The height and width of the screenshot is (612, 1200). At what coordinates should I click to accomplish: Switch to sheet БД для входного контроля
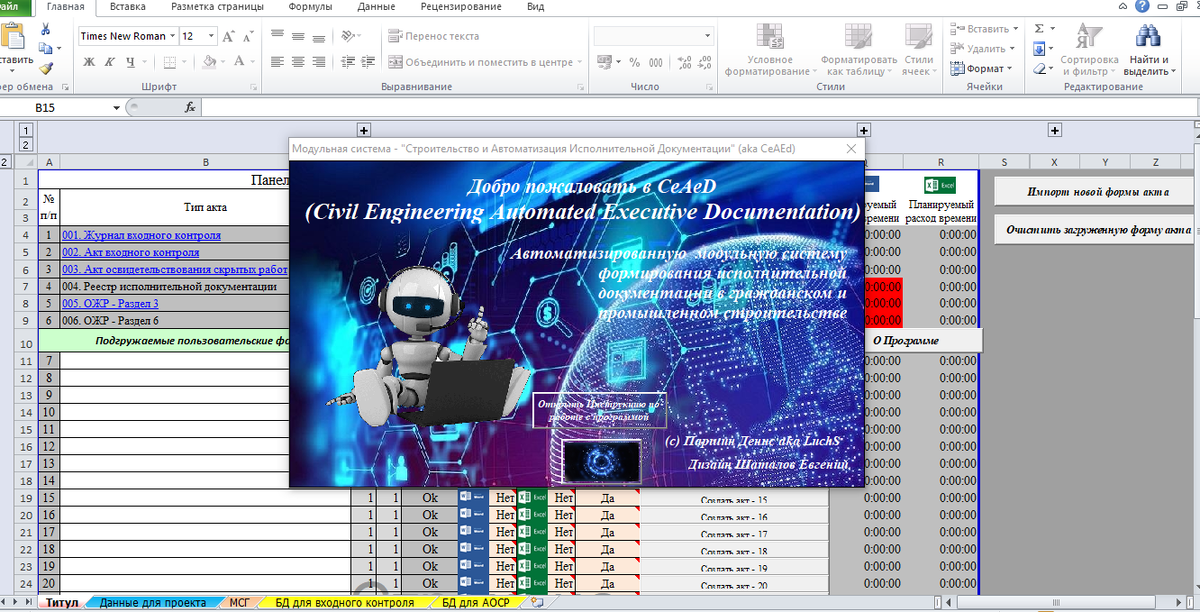[344, 603]
